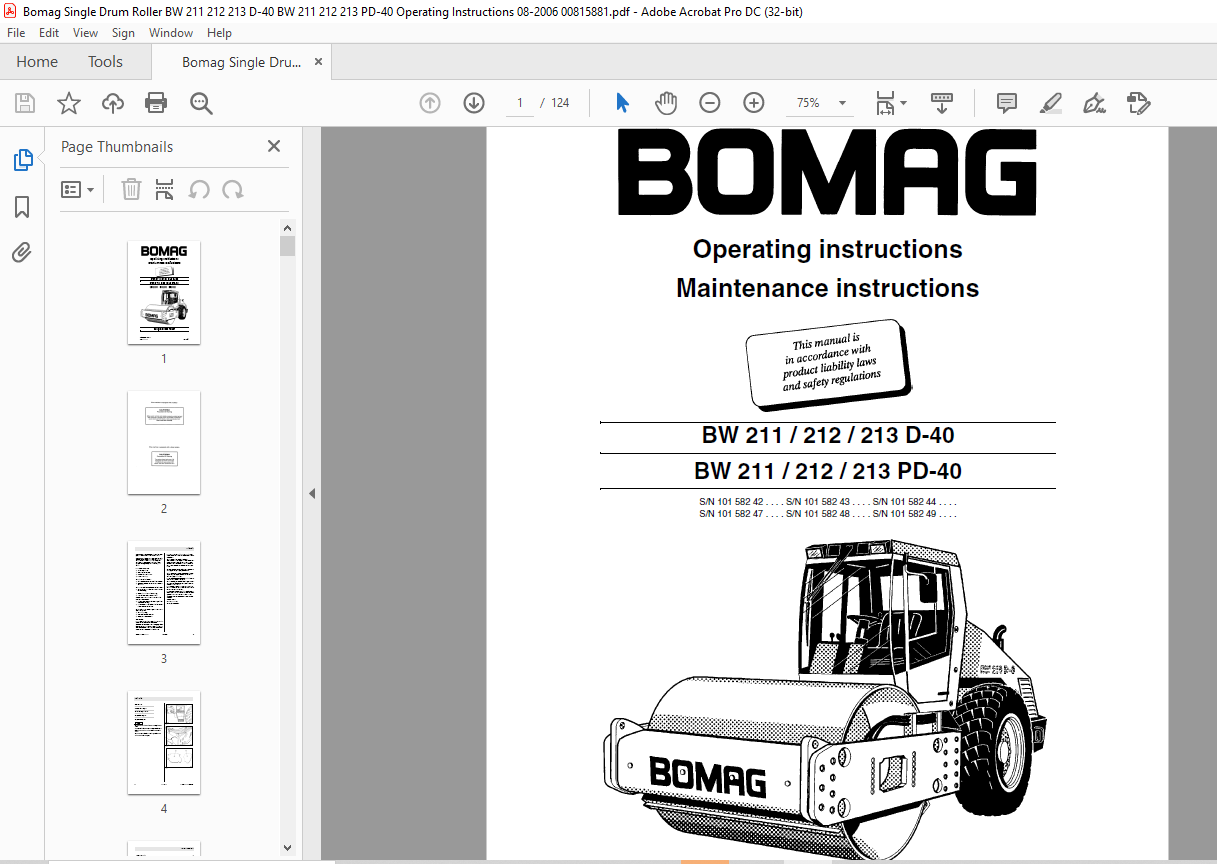The height and width of the screenshot is (864, 1217).
Task: Print the document with the printer icon
Action: [156, 103]
